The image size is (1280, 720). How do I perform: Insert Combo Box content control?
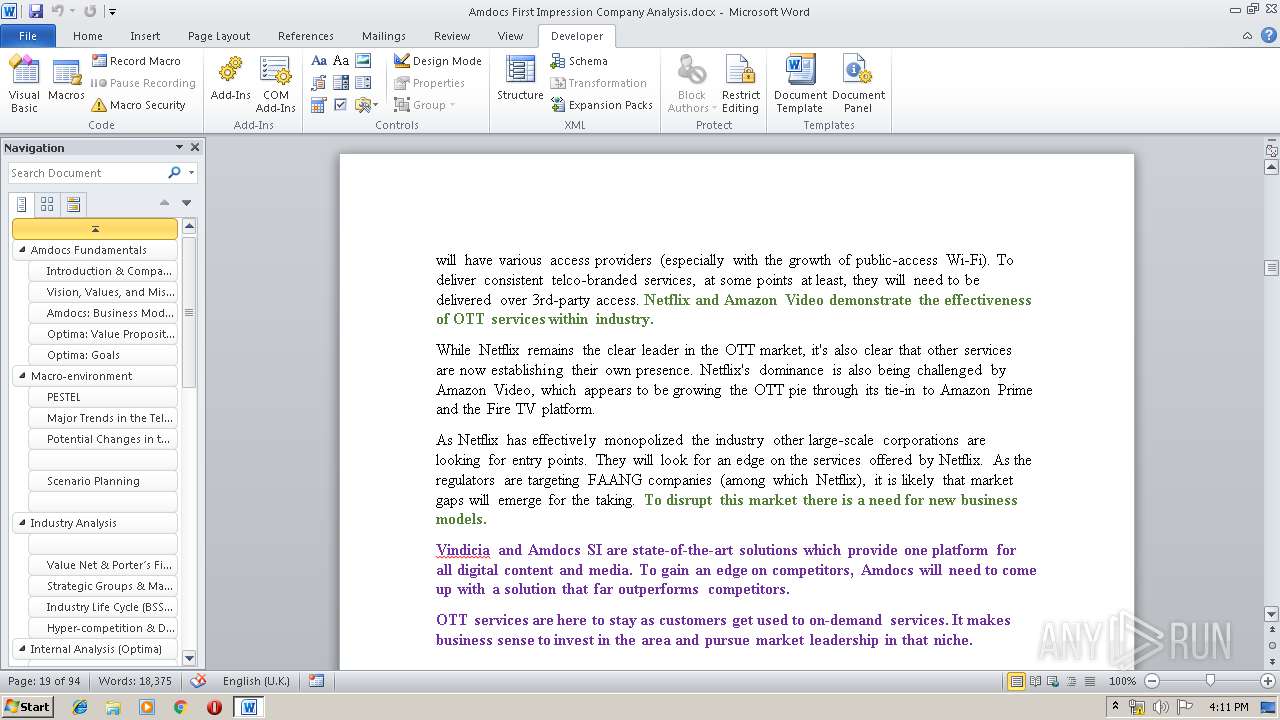point(341,83)
